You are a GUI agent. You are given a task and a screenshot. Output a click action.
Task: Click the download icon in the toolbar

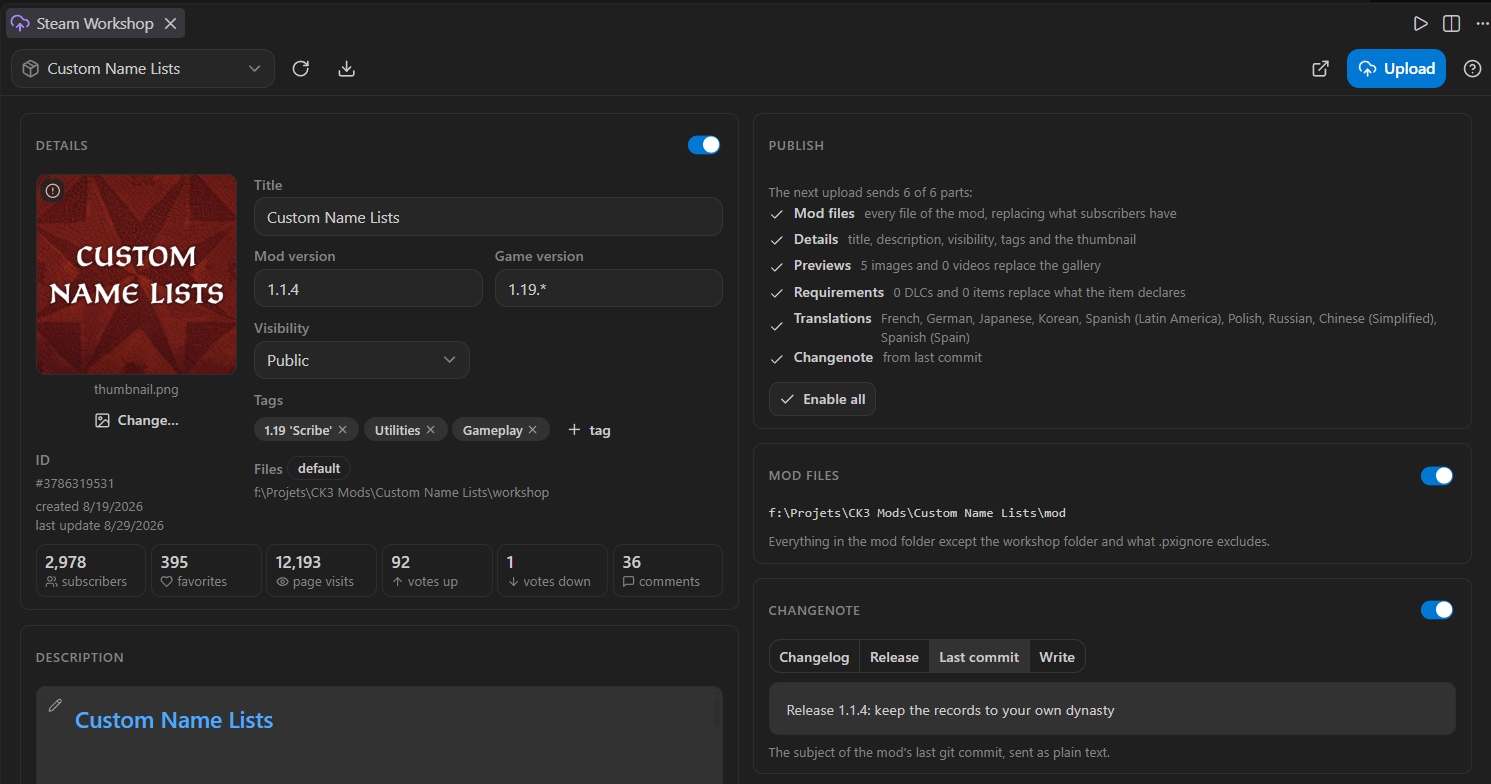click(347, 69)
